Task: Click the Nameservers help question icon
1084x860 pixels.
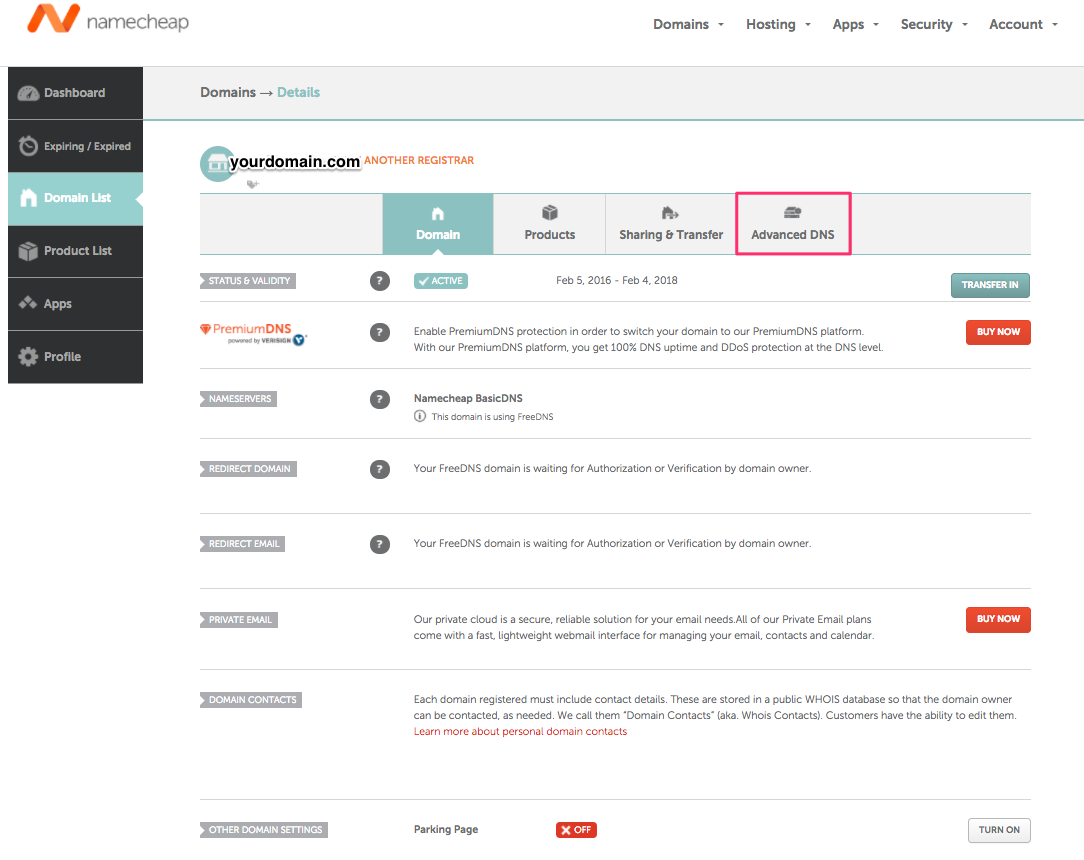Action: point(380,399)
